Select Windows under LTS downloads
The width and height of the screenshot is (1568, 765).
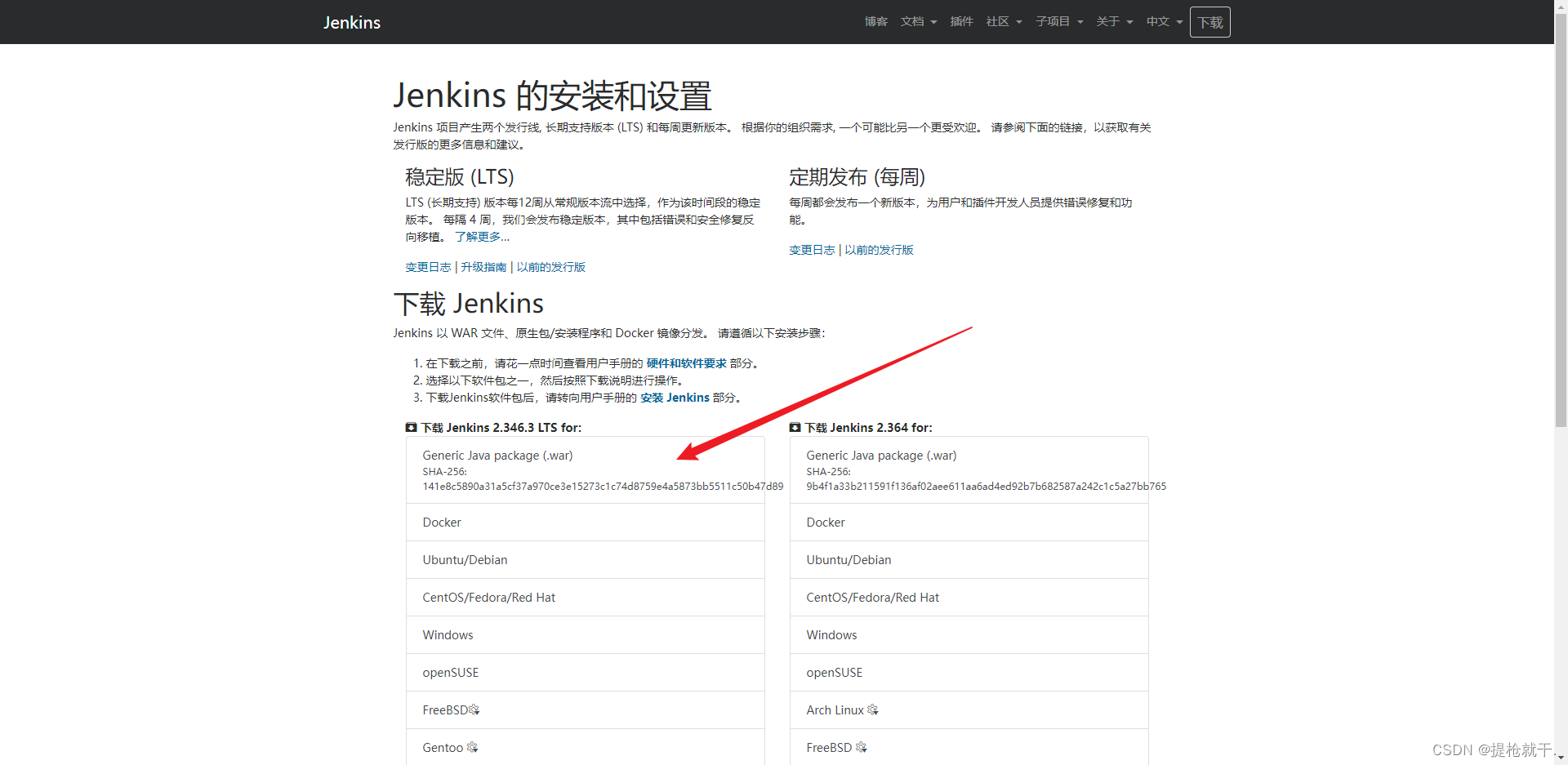[586, 635]
